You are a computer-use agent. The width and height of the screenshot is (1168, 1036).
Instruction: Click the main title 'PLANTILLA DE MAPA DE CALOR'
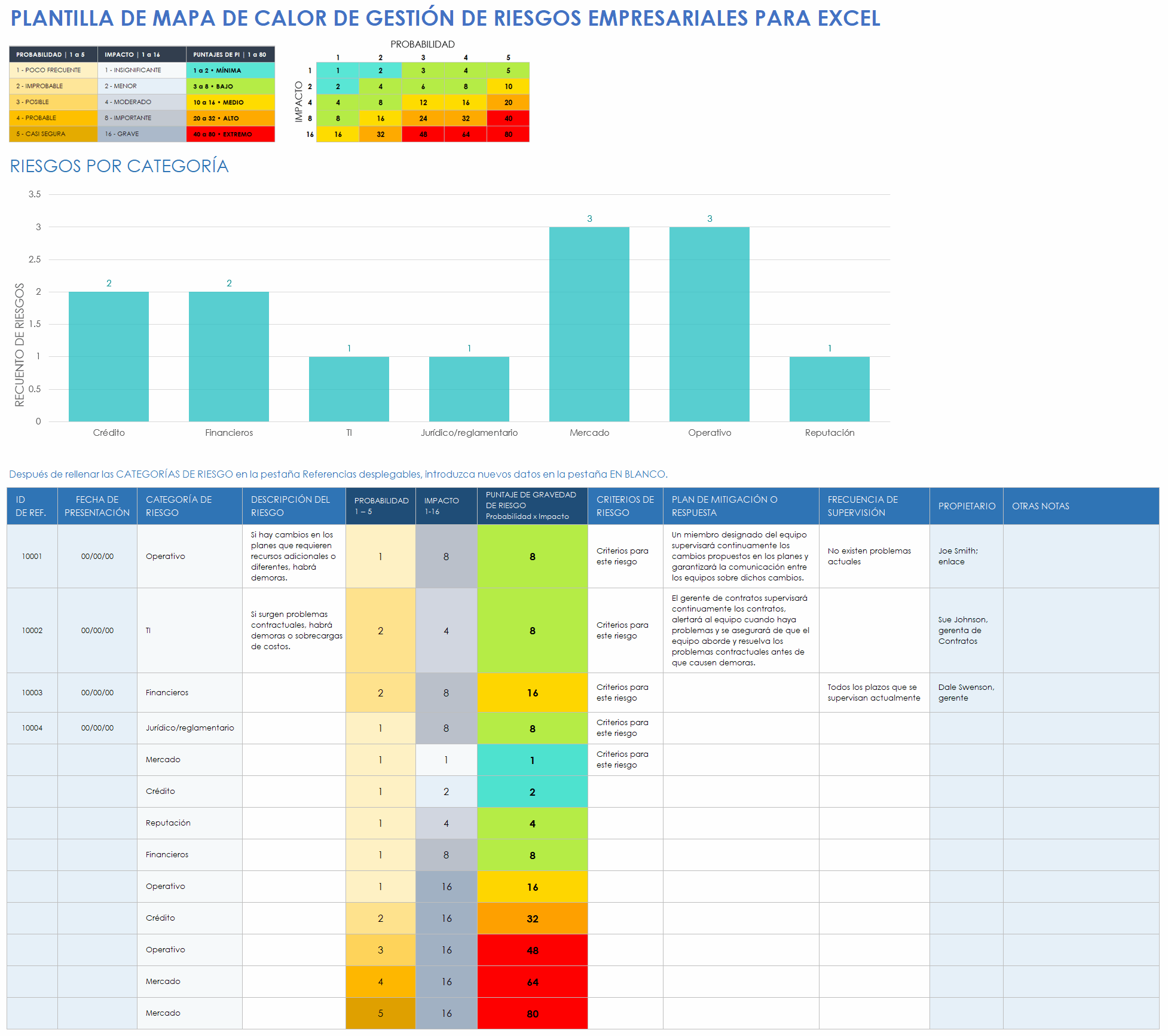[x=445, y=18]
